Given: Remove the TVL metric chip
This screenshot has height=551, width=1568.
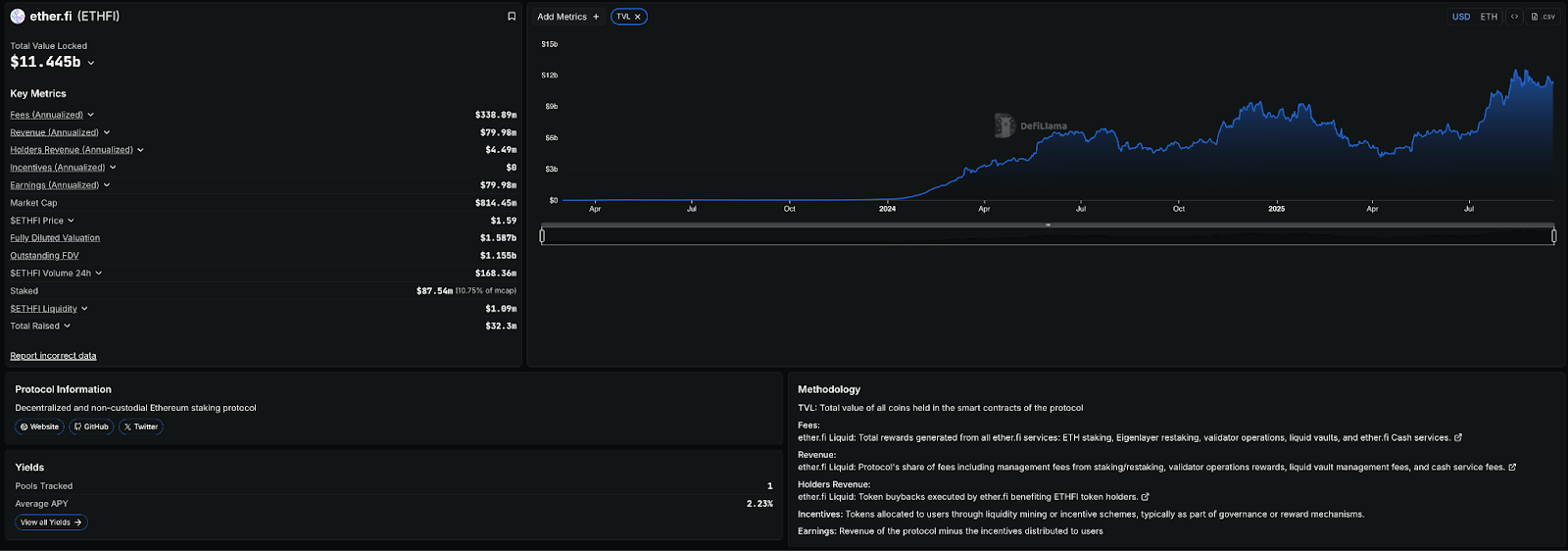Looking at the screenshot, I should (638, 17).
